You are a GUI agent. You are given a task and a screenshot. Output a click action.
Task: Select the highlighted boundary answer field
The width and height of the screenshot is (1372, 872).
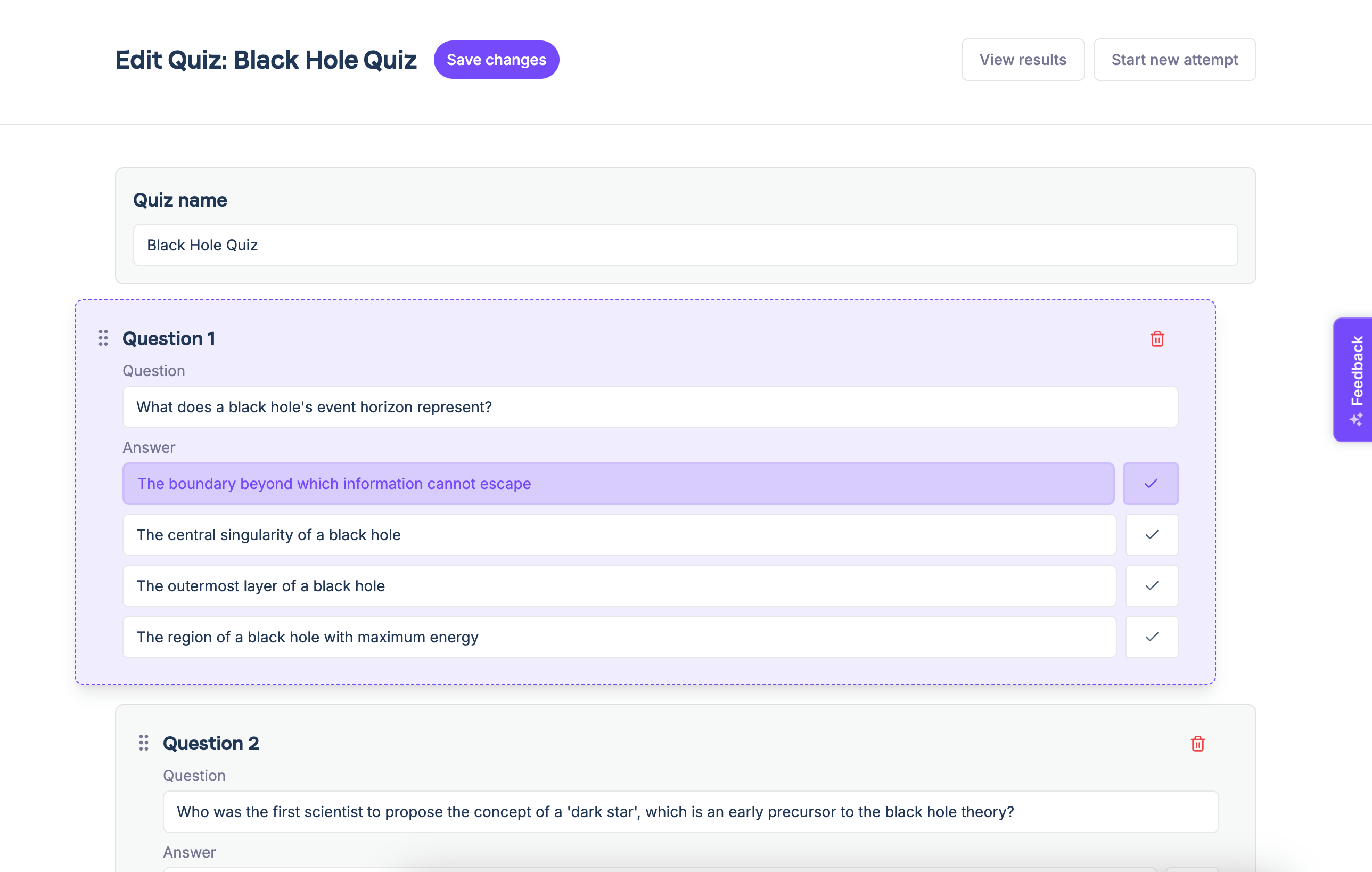tap(618, 484)
